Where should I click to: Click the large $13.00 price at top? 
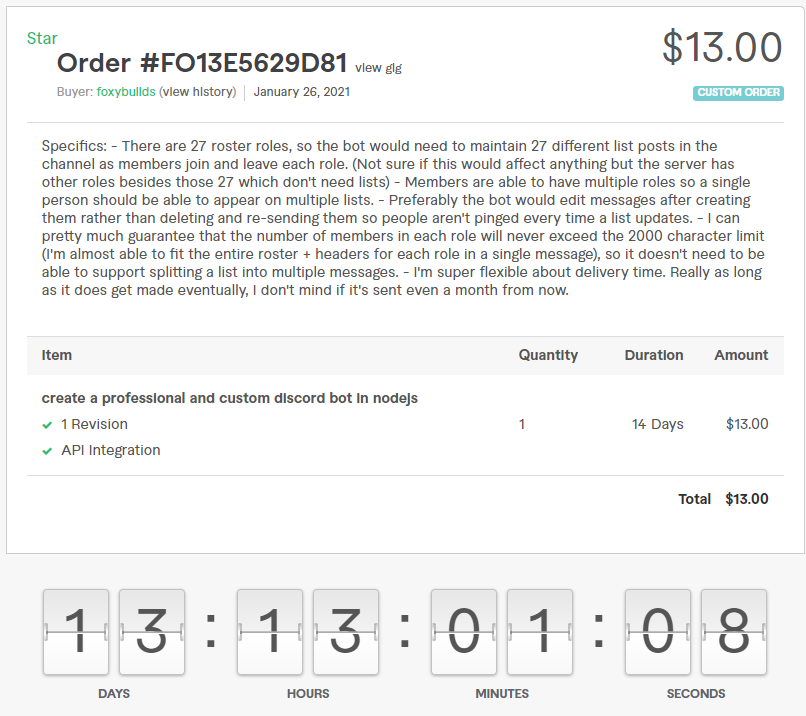coord(722,47)
